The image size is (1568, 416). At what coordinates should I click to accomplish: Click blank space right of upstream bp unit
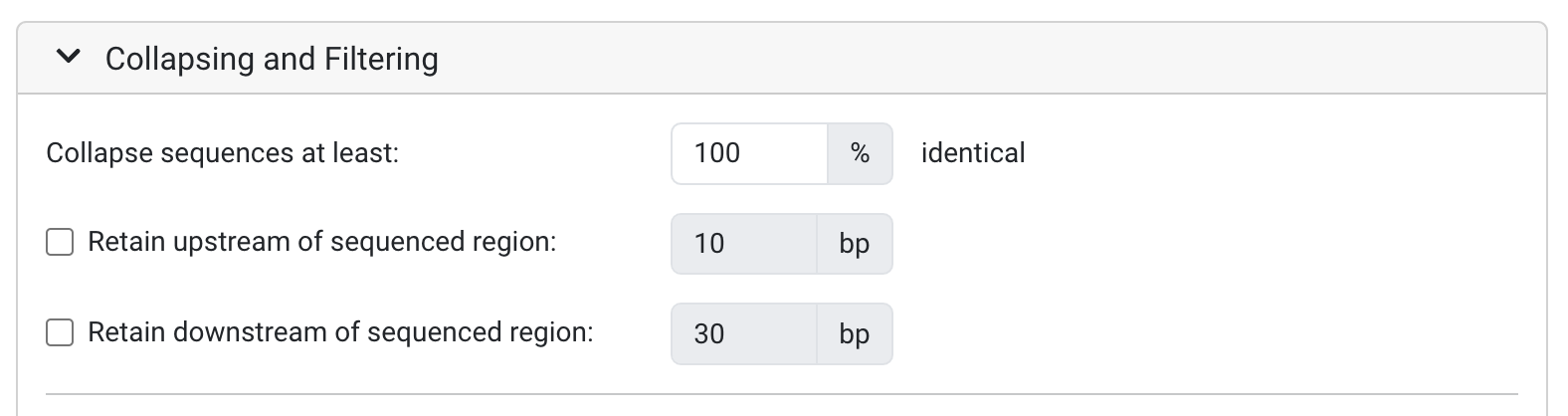[x=1194, y=244]
